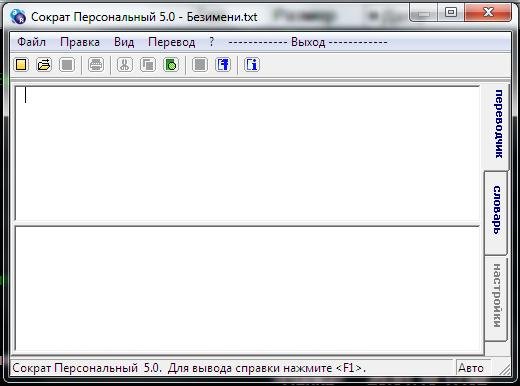520x386 pixels.
Task: Click inside the lower translation text field
Action: coord(247,288)
